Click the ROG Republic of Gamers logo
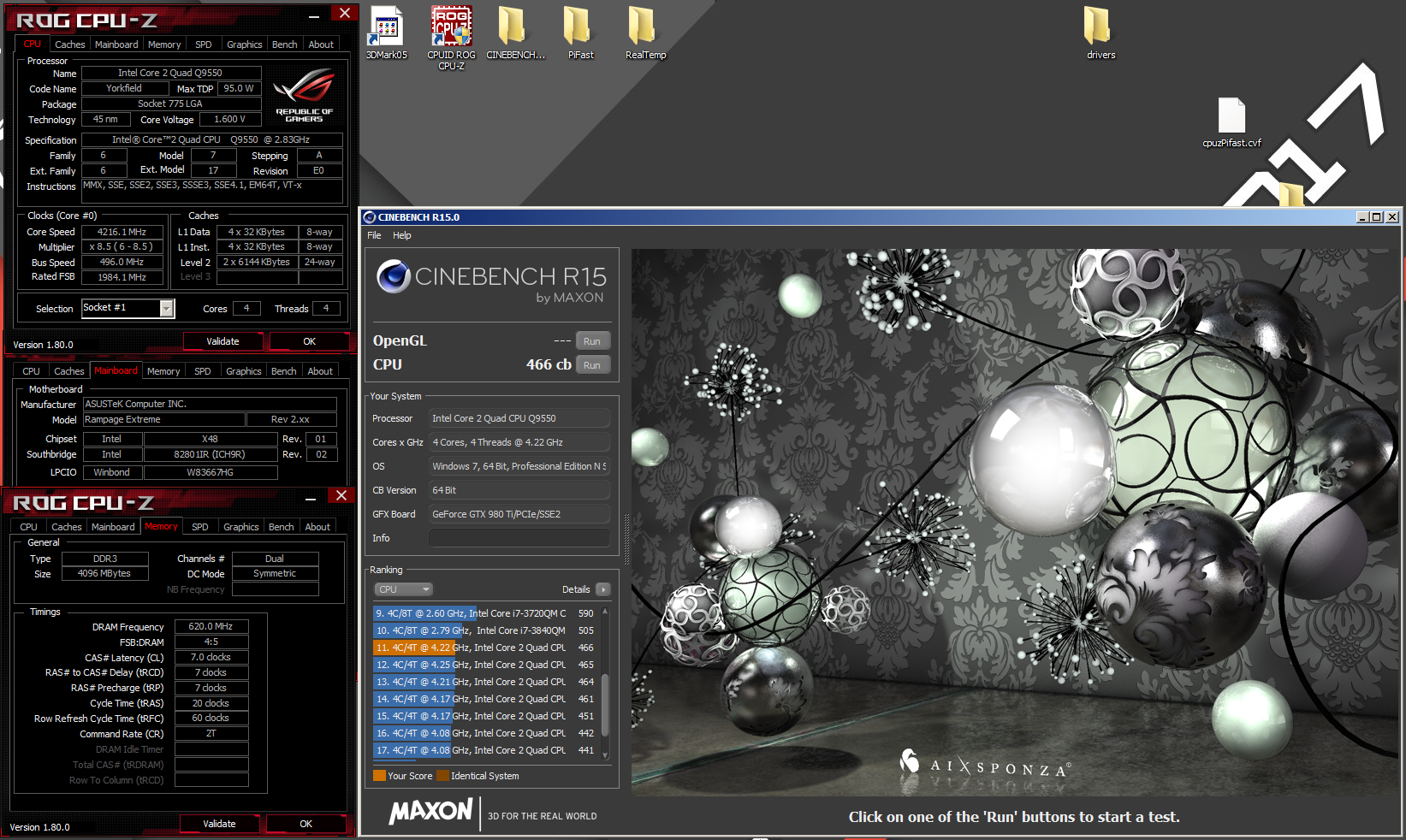This screenshot has height=840, width=1406. point(304,97)
